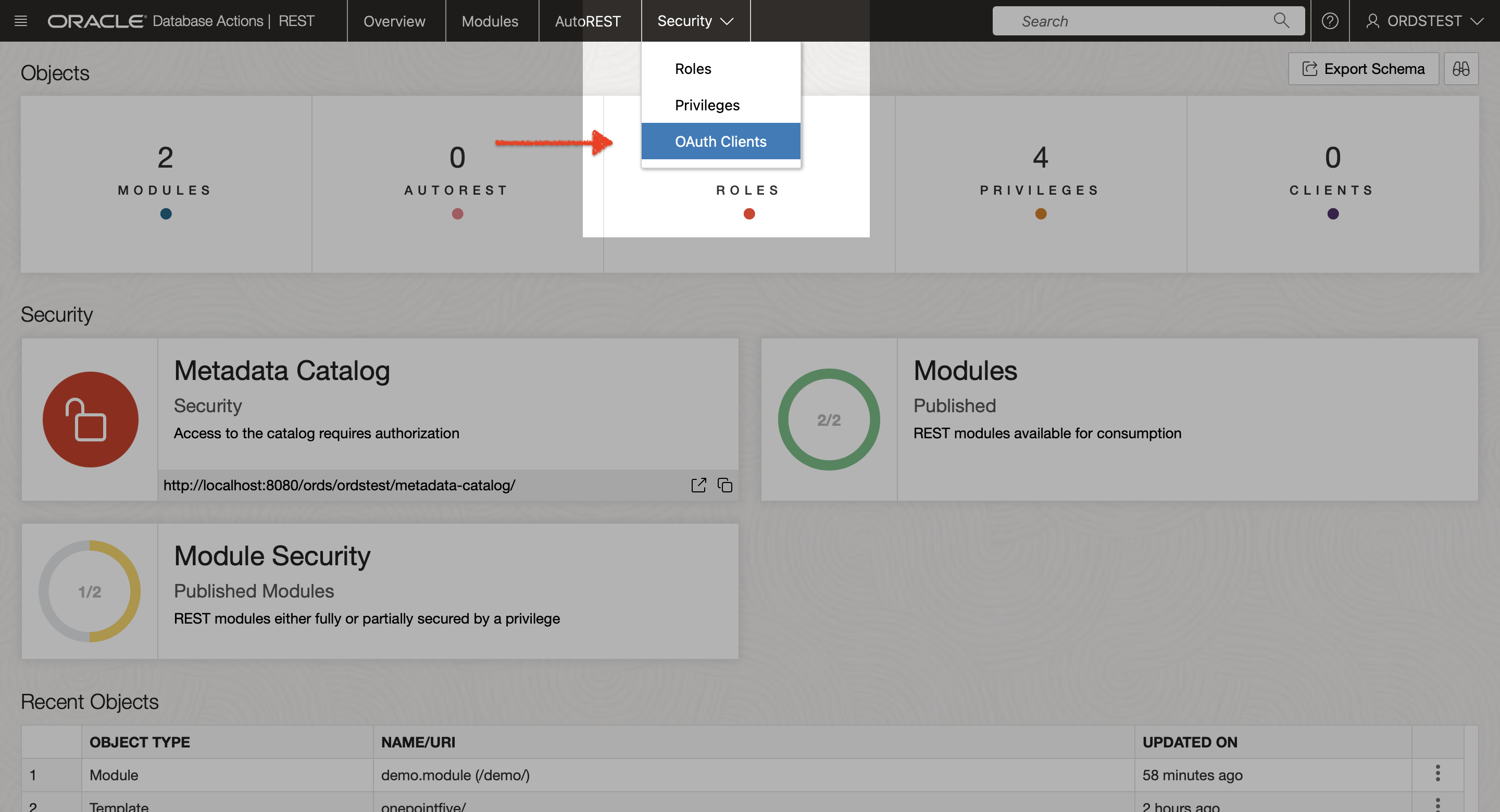Open the ORDSTEST user dropdown
Screen dimensions: 1500x812
(x=1424, y=21)
